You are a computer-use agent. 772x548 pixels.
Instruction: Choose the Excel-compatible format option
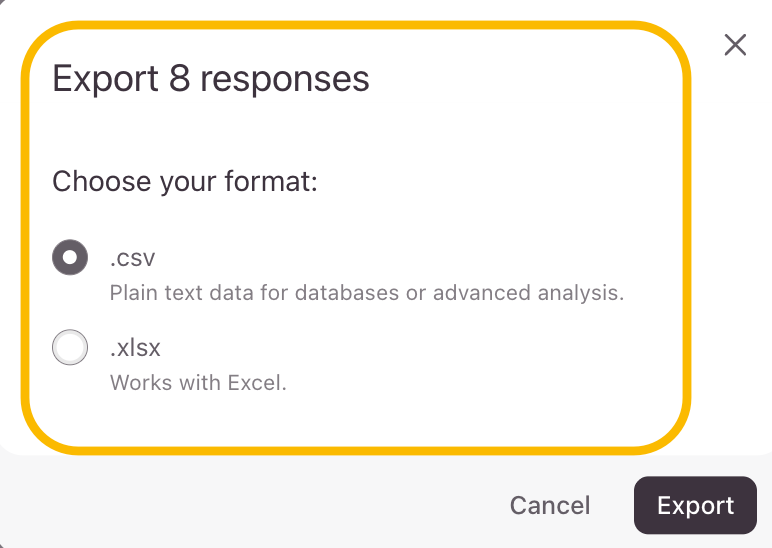click(69, 348)
